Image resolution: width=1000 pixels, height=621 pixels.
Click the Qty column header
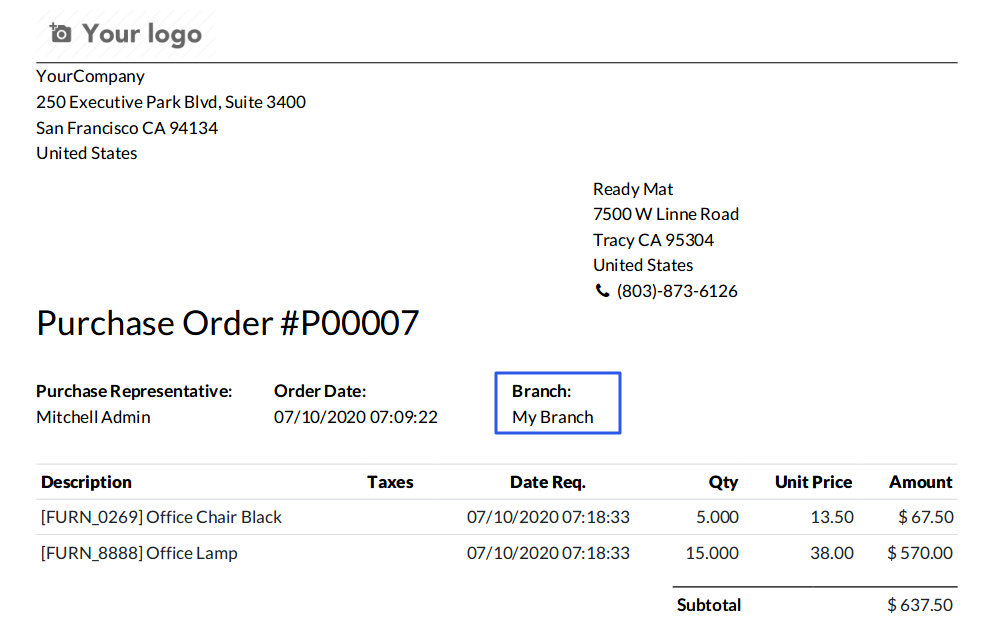click(723, 482)
